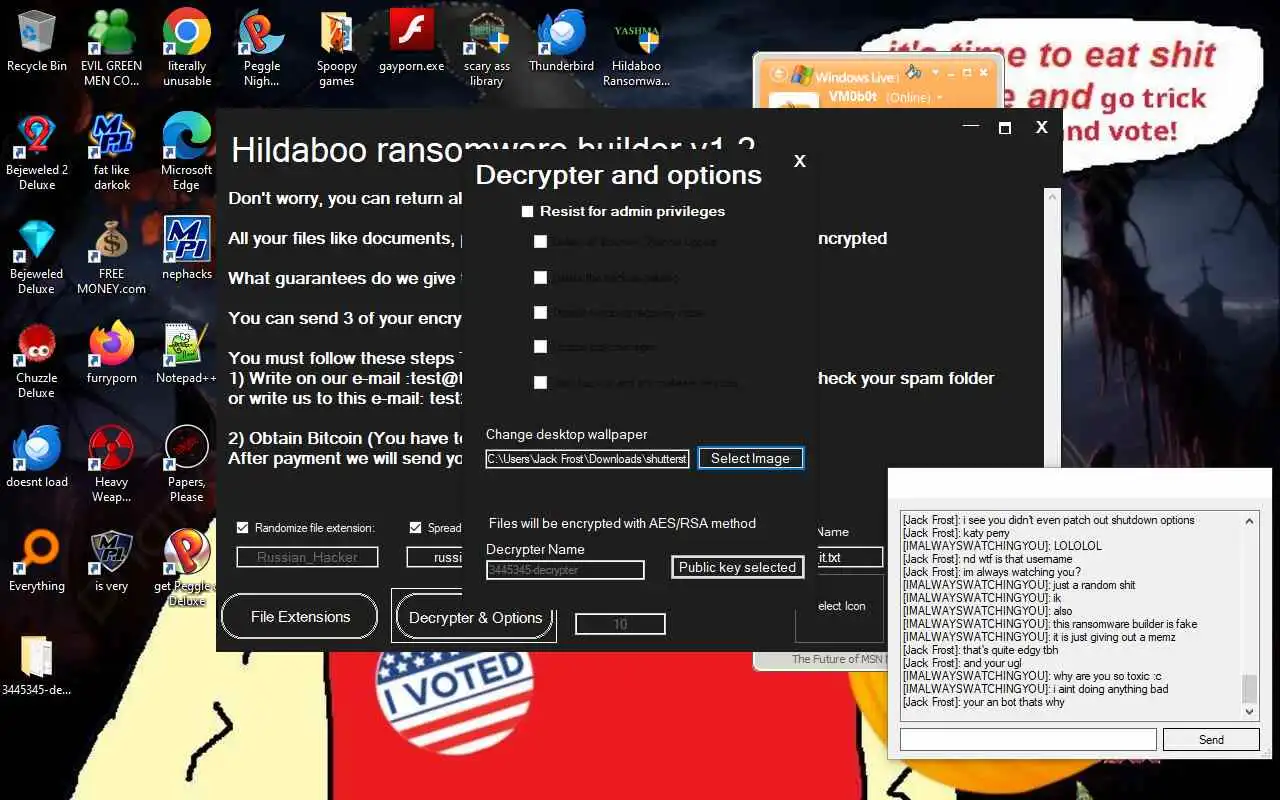This screenshot has height=800, width=1280.
Task: Click the chat scrollbar up arrow
Action: 1249,521
